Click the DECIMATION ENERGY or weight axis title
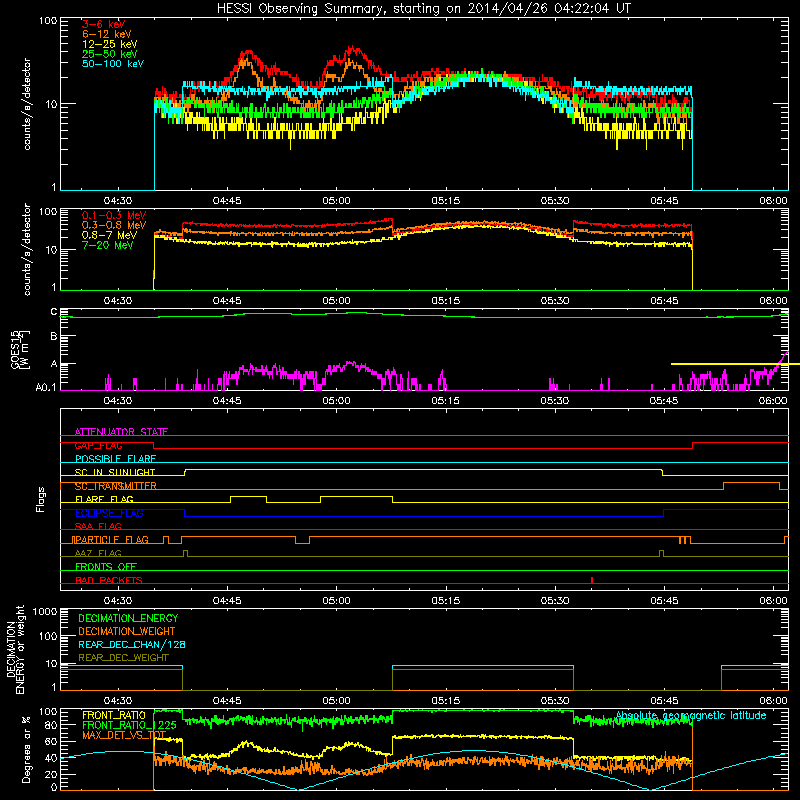Image resolution: width=800 pixels, height=800 pixels. [x=15, y=649]
